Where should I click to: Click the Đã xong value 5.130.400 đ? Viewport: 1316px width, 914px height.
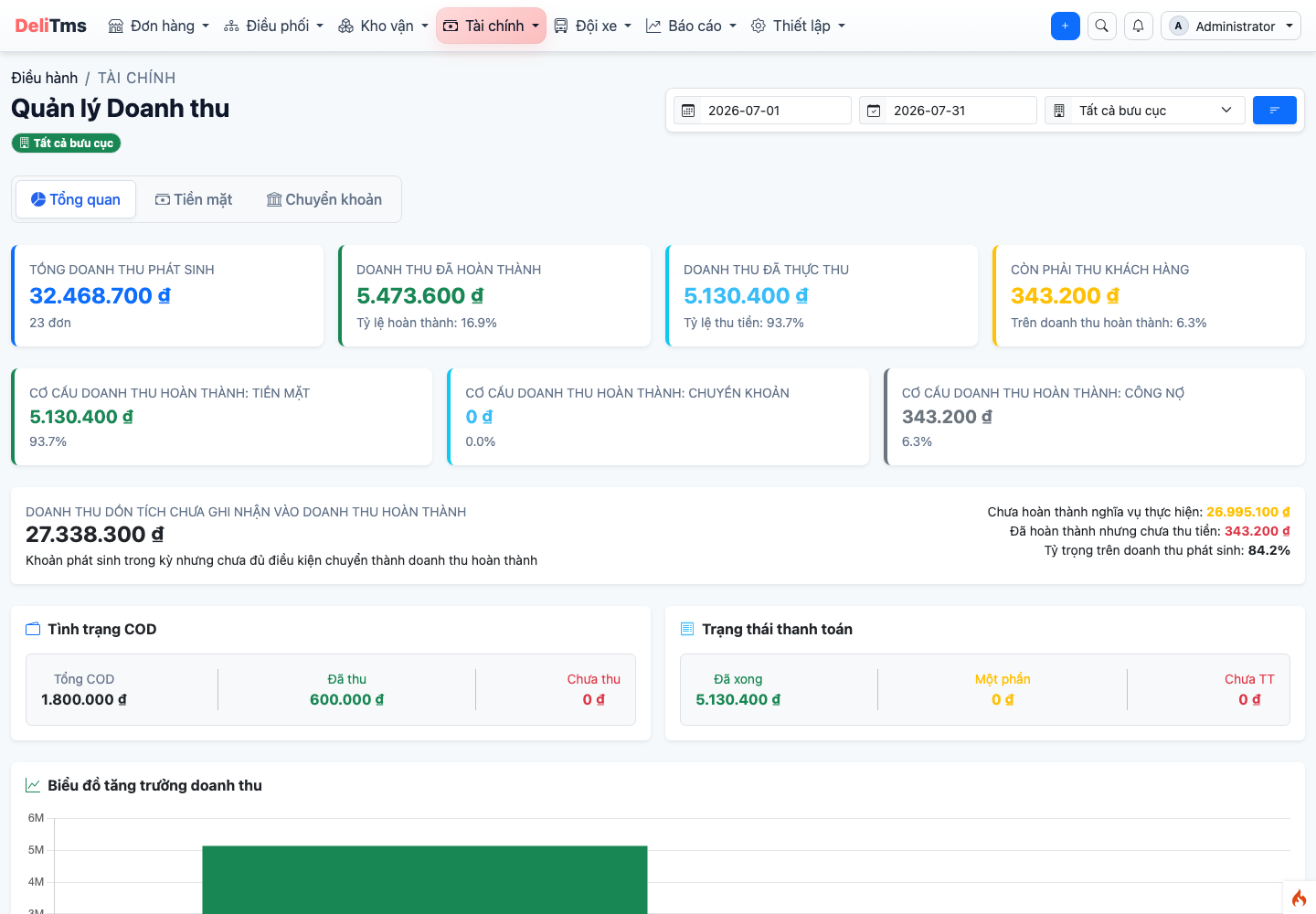pos(738,700)
